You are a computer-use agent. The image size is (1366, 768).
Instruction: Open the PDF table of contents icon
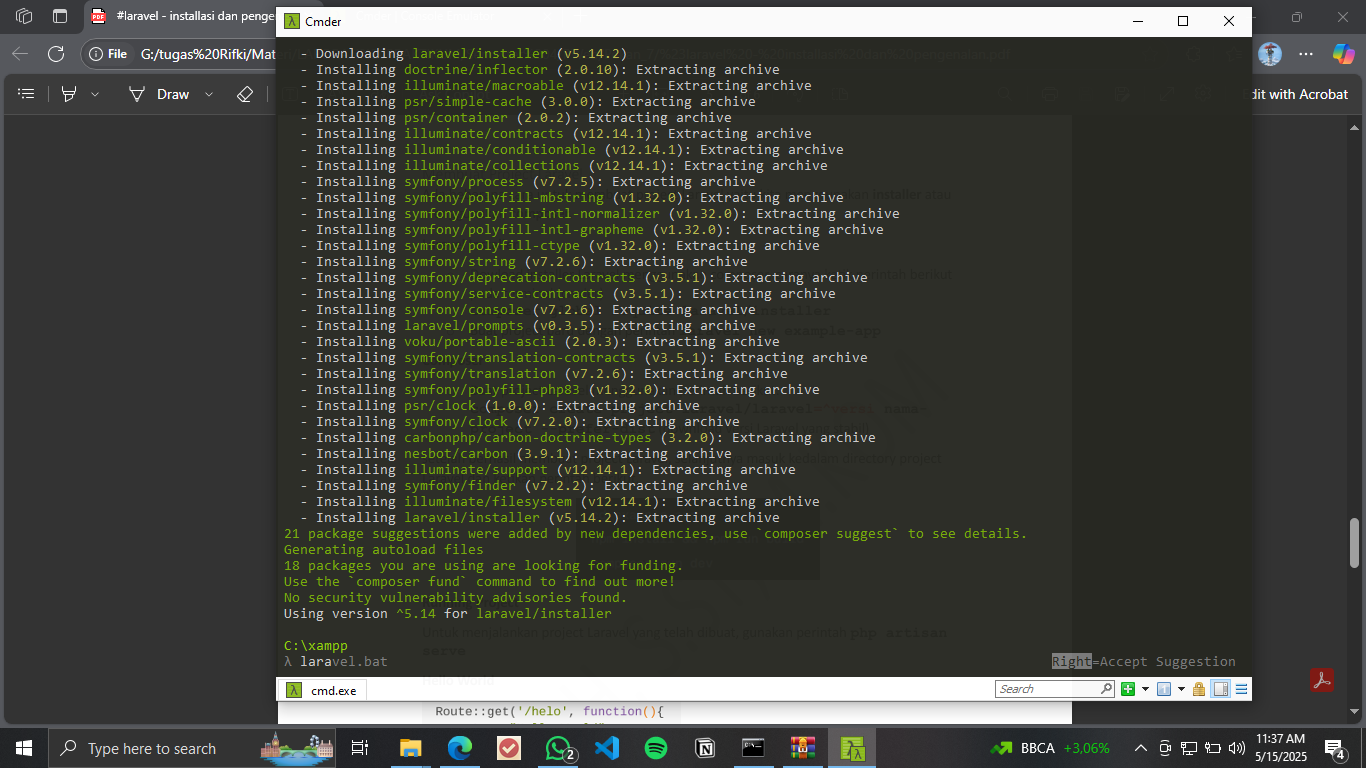tap(27, 94)
